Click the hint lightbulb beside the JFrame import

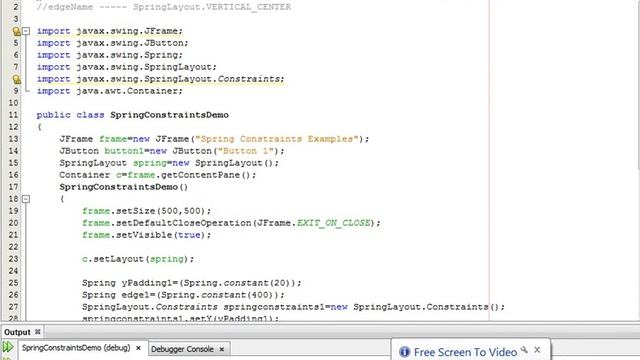[x=16, y=31]
